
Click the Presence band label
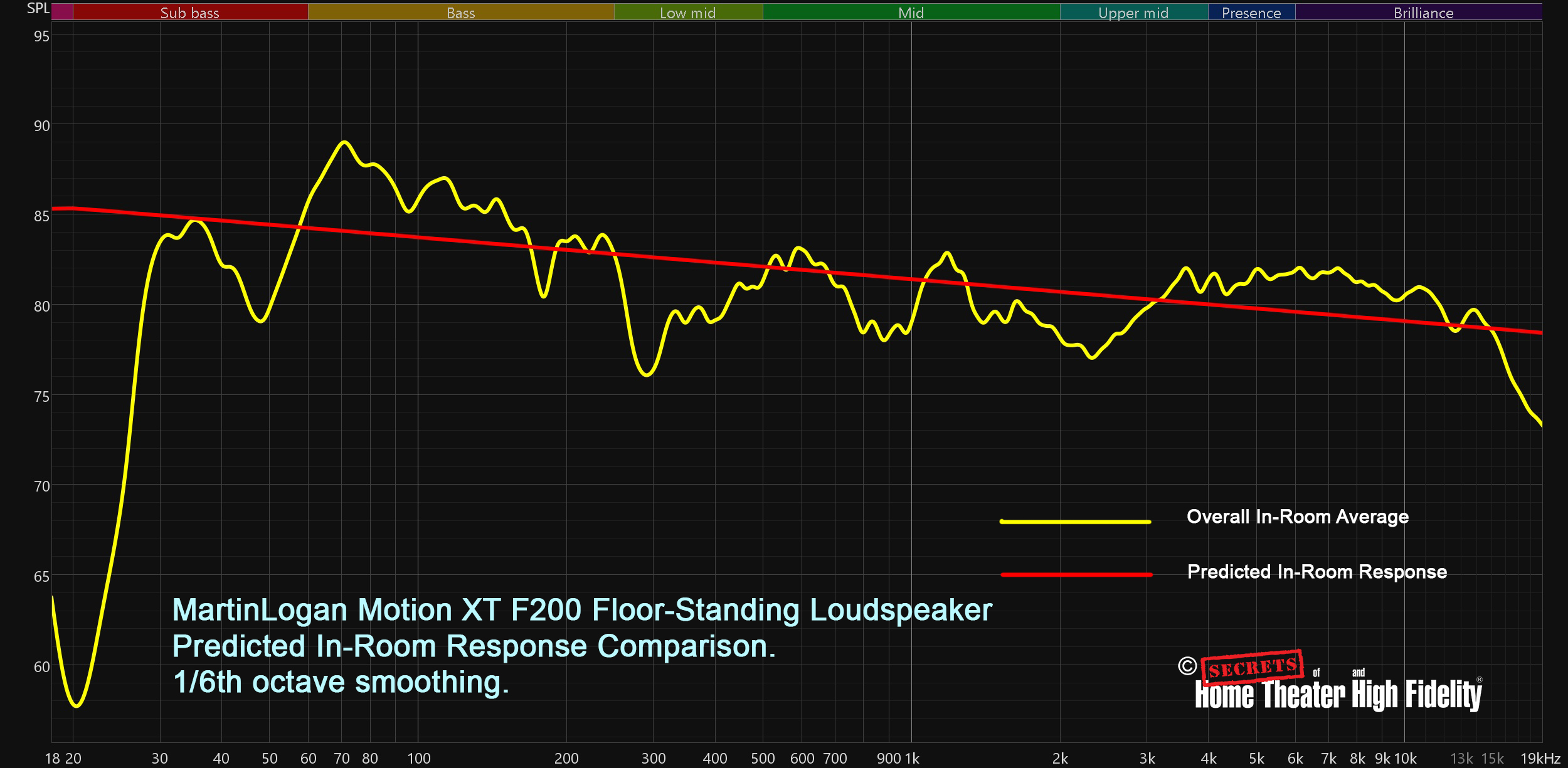point(1251,13)
